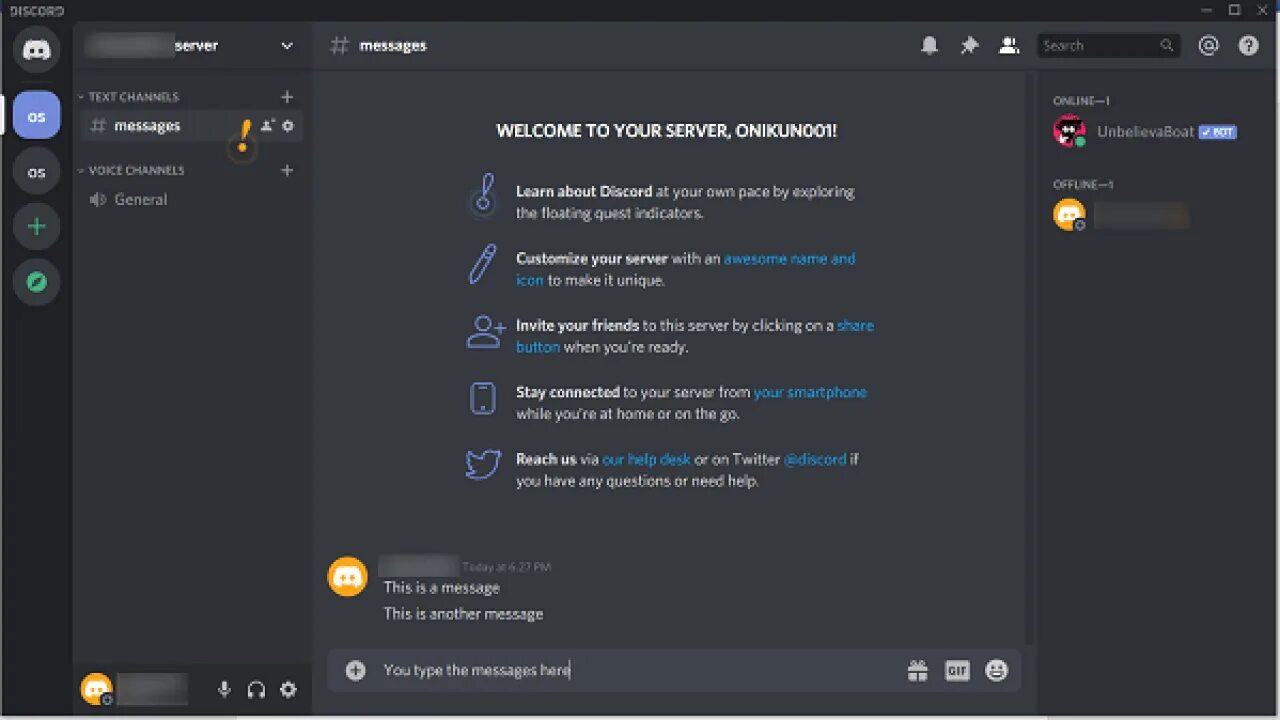1280x720 pixels.
Task: Click the OFFLINE—1 member group header
Action: tap(1083, 184)
